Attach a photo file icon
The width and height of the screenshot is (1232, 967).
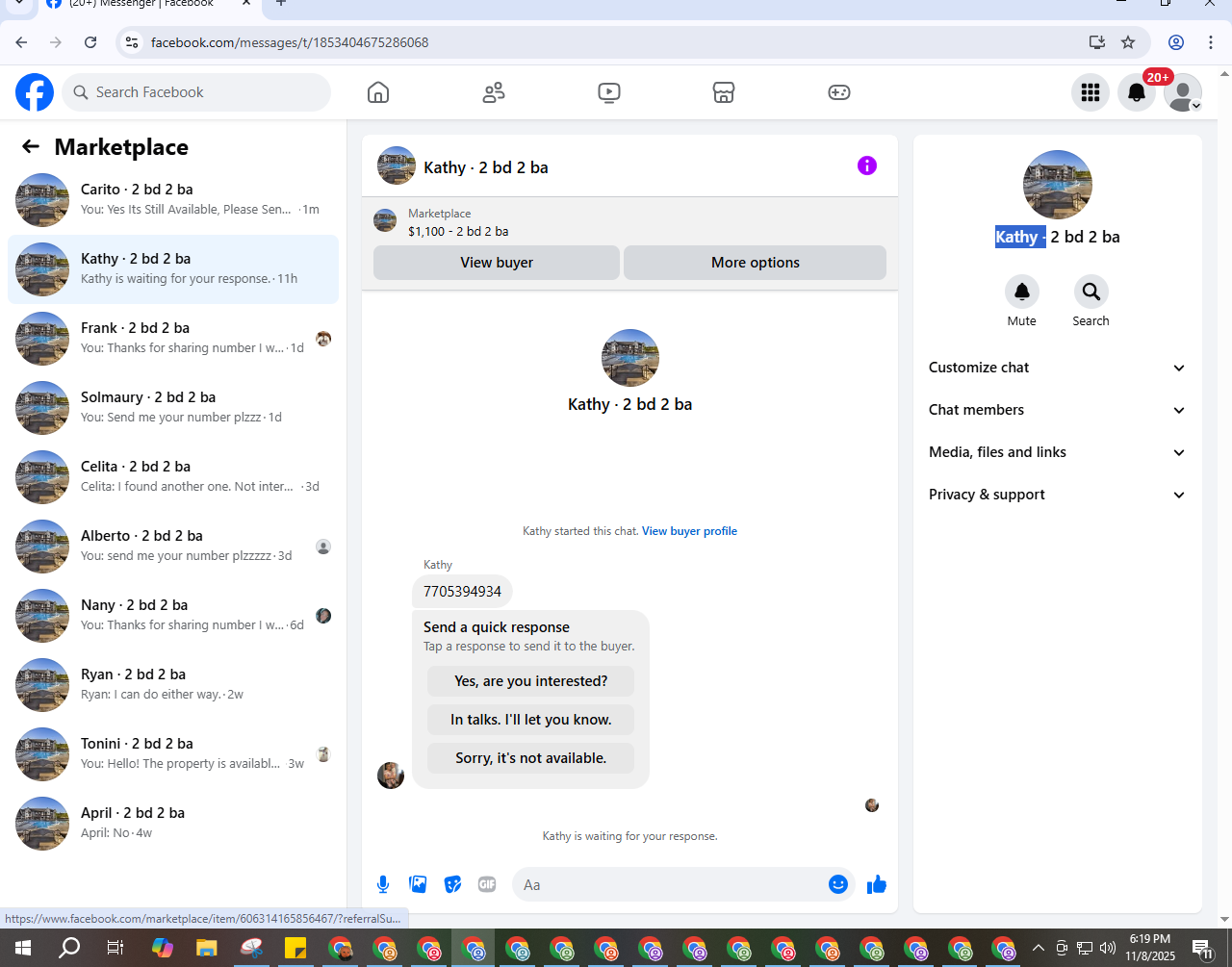coord(418,884)
